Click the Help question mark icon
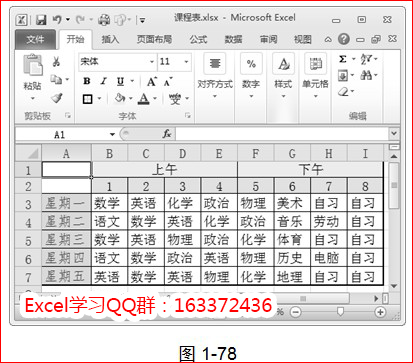Viewport: 413px width, 363px height. coord(344,39)
